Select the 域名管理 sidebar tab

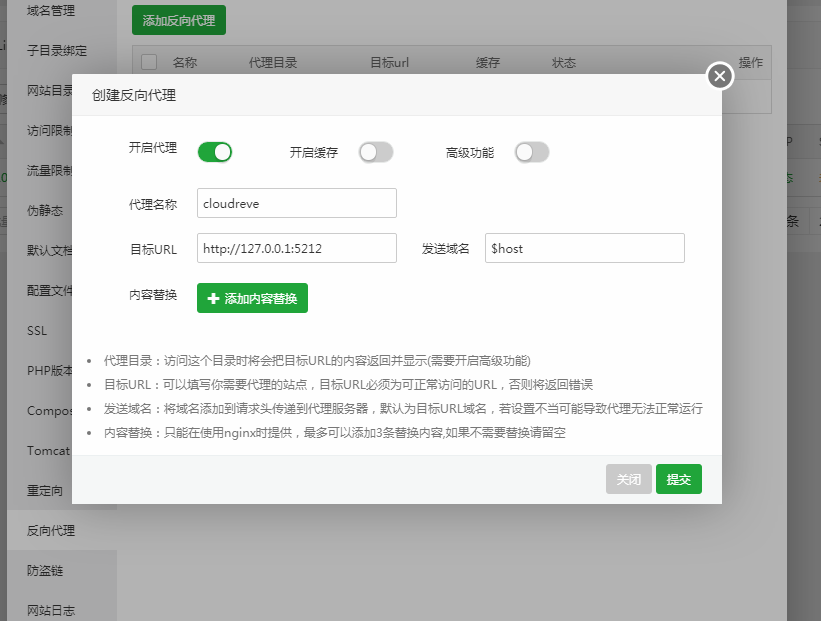[x=51, y=10]
